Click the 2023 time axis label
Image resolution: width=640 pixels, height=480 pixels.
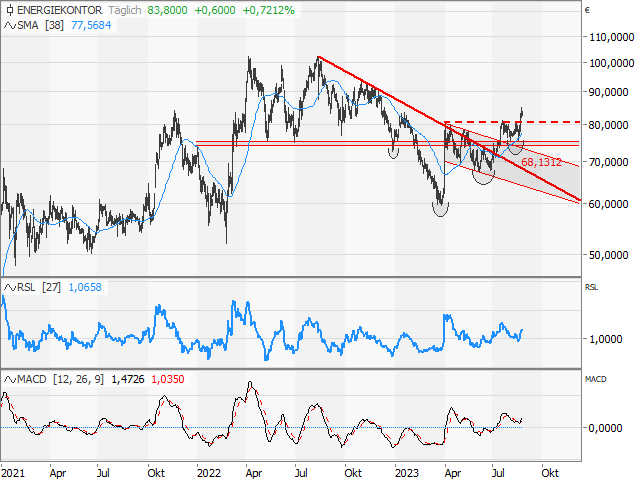407,473
